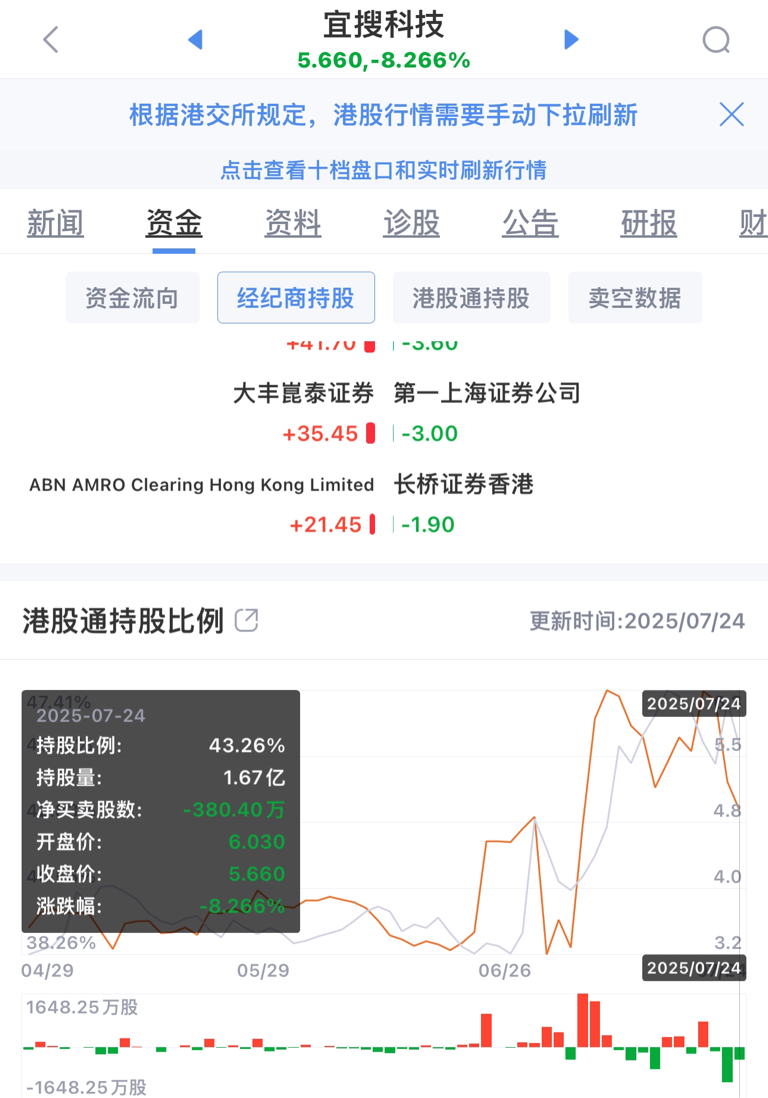768x1098 pixels.
Task: Go back with the left chevron icon
Action: [50, 40]
